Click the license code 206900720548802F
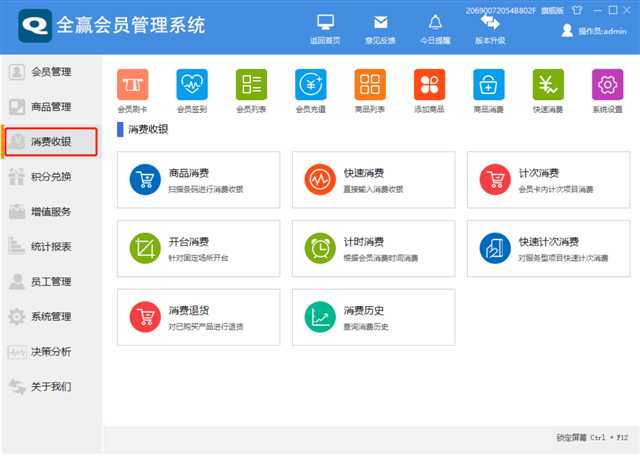640x456 pixels. 500,11
